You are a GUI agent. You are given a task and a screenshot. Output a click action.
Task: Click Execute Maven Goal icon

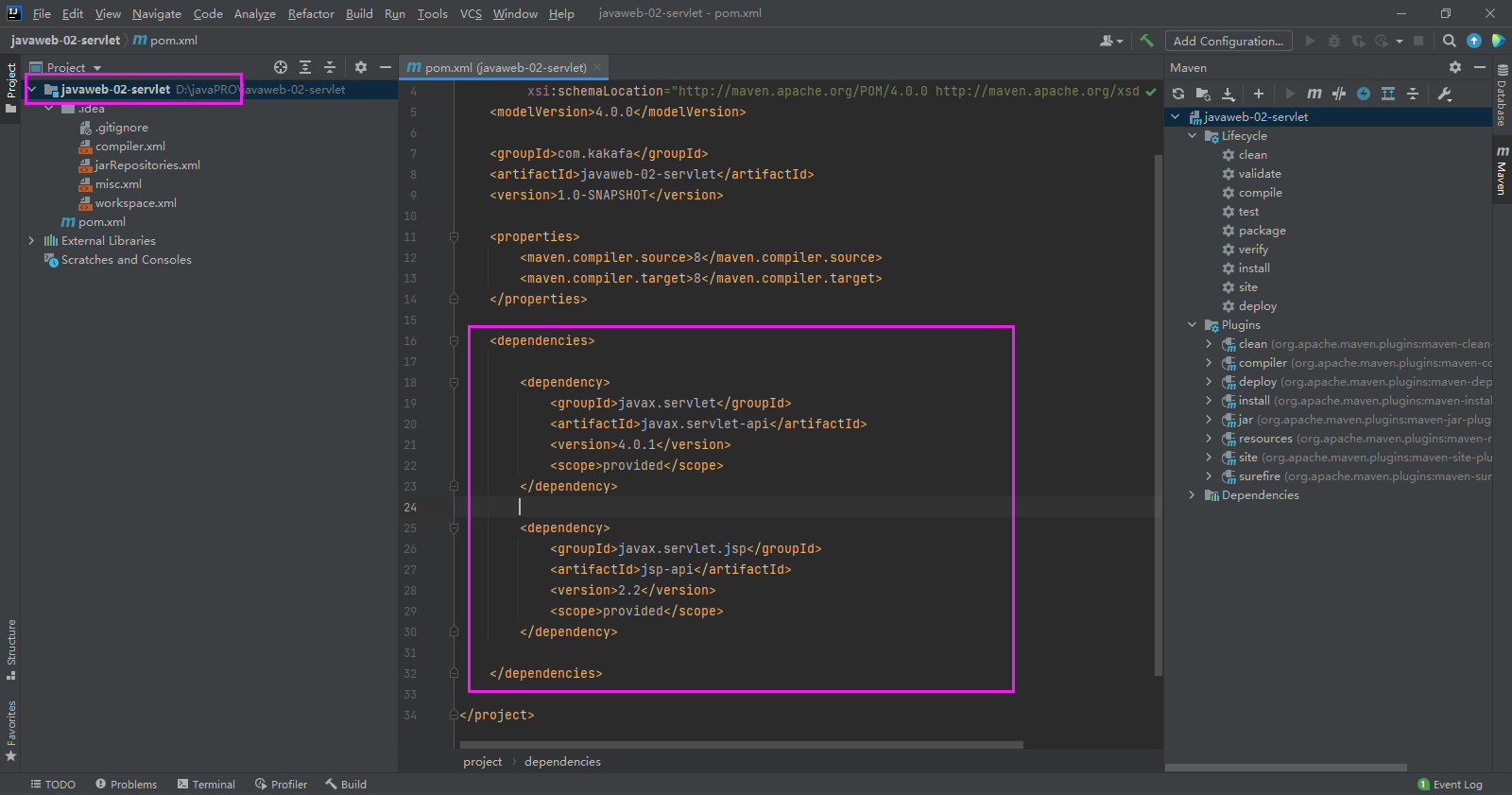coord(1314,94)
